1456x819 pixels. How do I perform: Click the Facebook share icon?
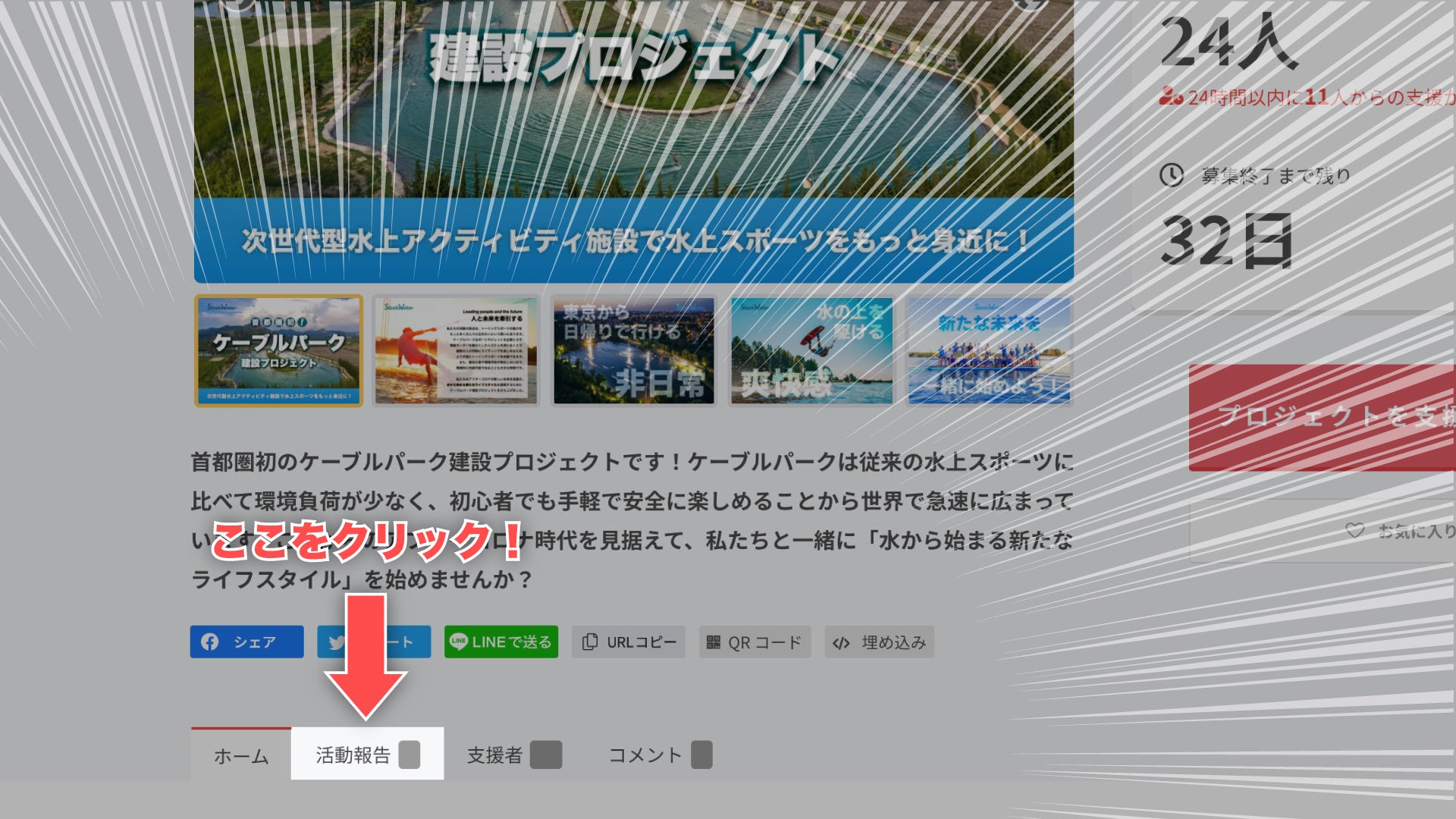[210, 642]
